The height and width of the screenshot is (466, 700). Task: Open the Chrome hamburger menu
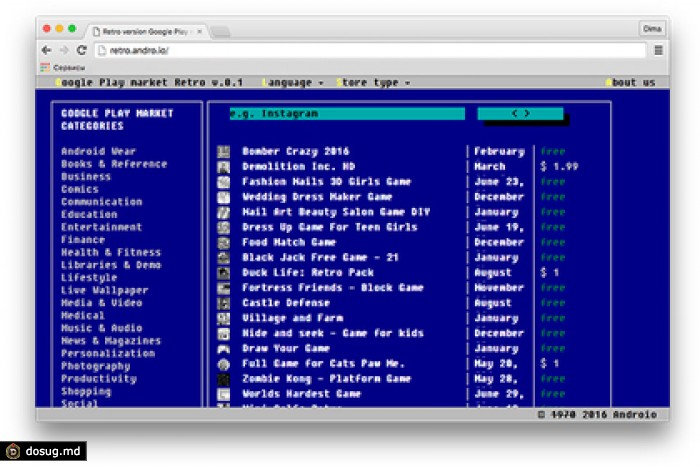coord(658,50)
